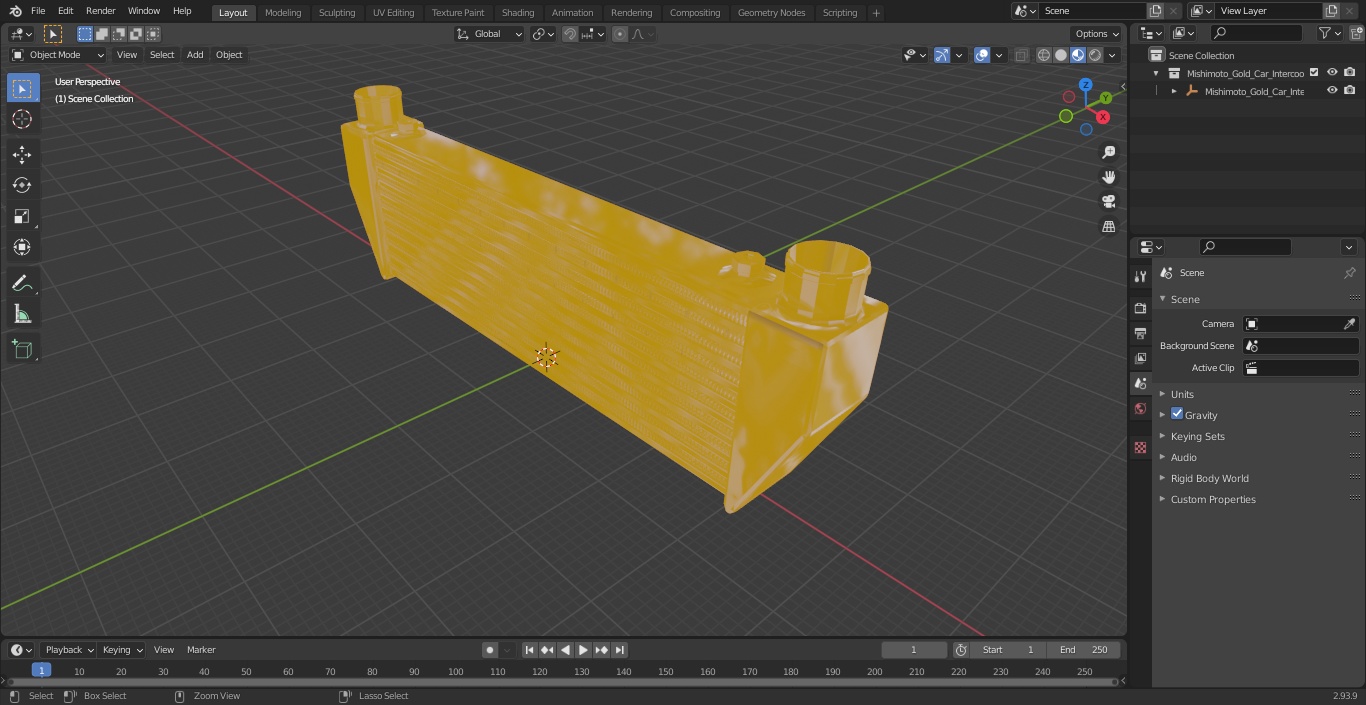Toggle viewport overlays display
The width and height of the screenshot is (1366, 705).
coord(982,55)
